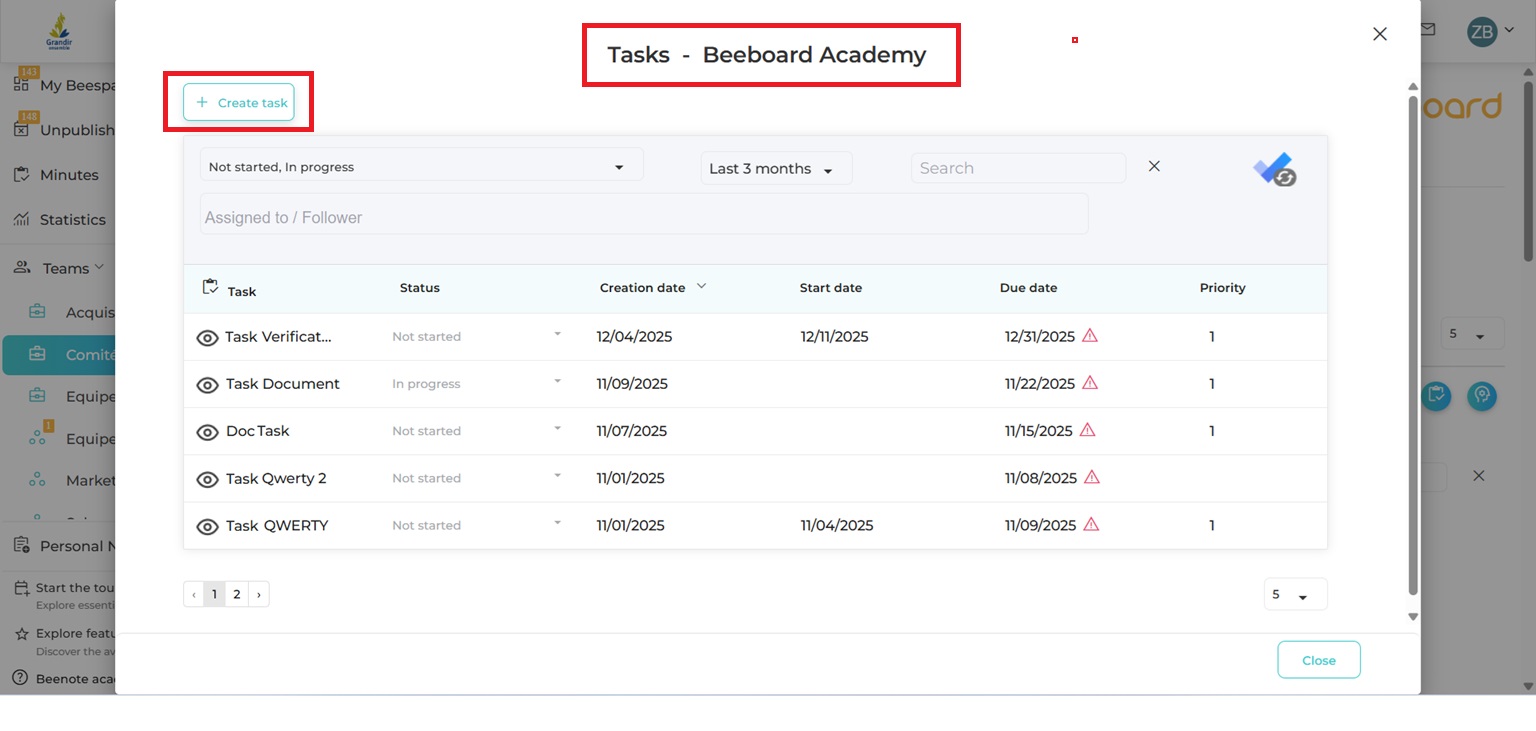The height and width of the screenshot is (731, 1536).
Task: Open the Statistics section in the sidebar
Action: 72,219
